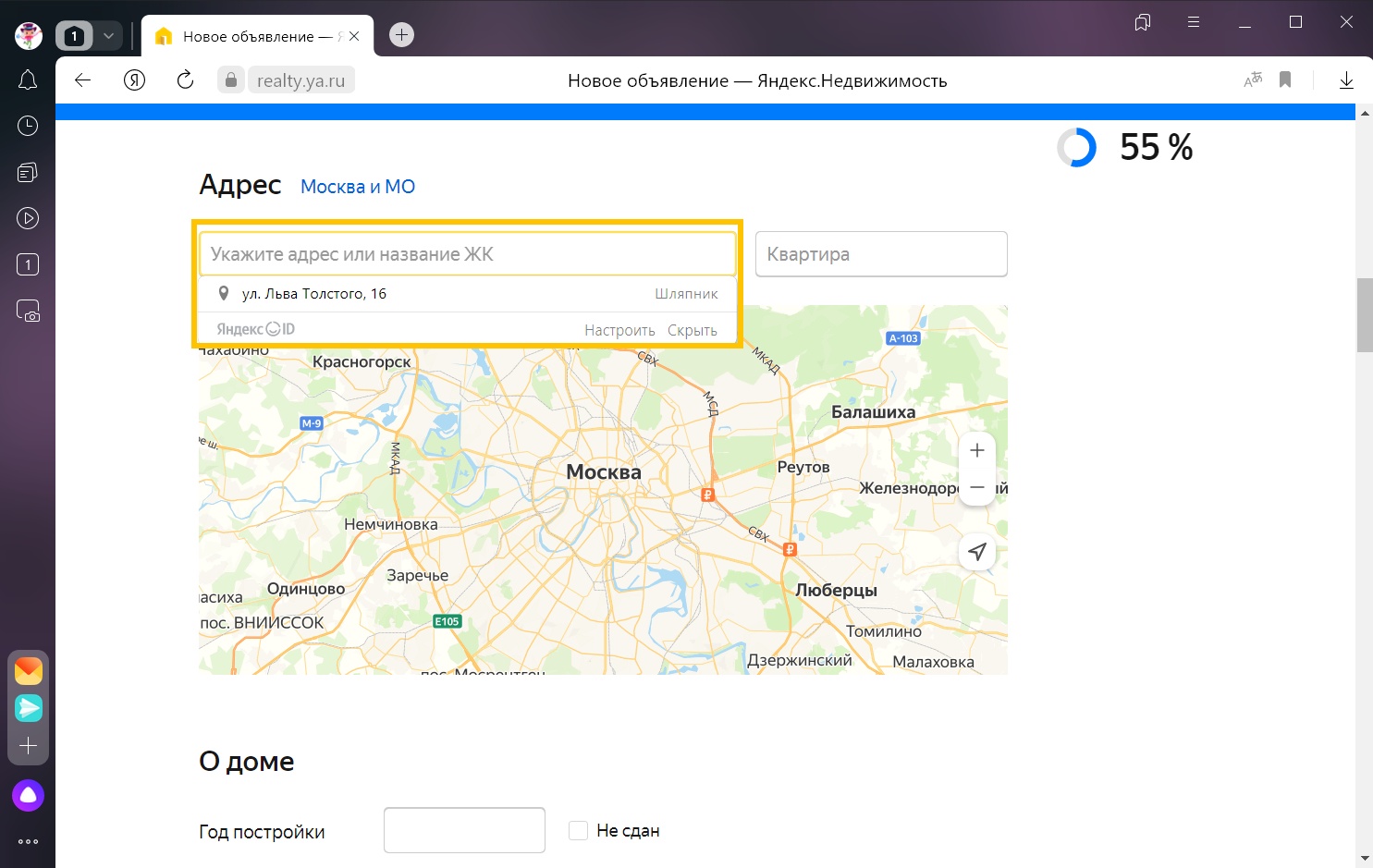Open the downloads panel
The width and height of the screenshot is (1373, 868).
pyautogui.click(x=1346, y=80)
